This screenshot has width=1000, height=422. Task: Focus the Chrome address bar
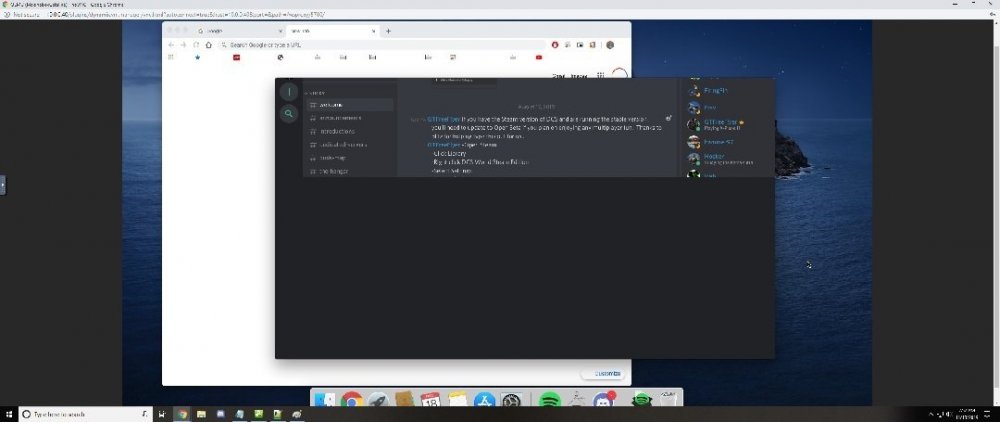(x=381, y=45)
